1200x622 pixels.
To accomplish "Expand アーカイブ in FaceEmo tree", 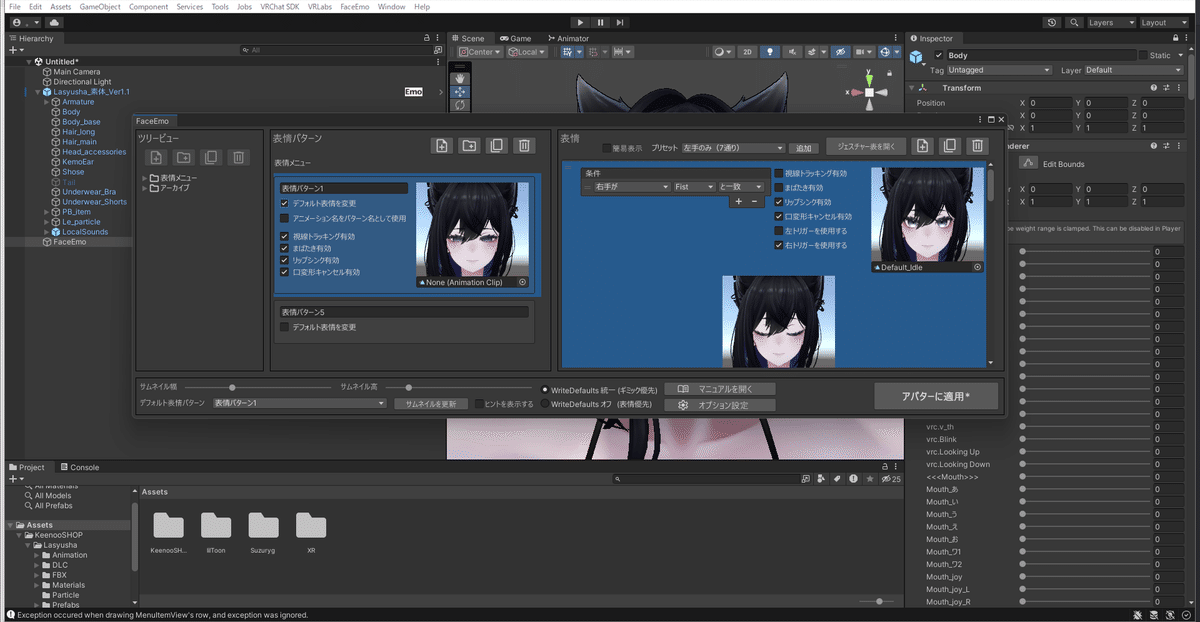I will pyautogui.click(x=144, y=187).
